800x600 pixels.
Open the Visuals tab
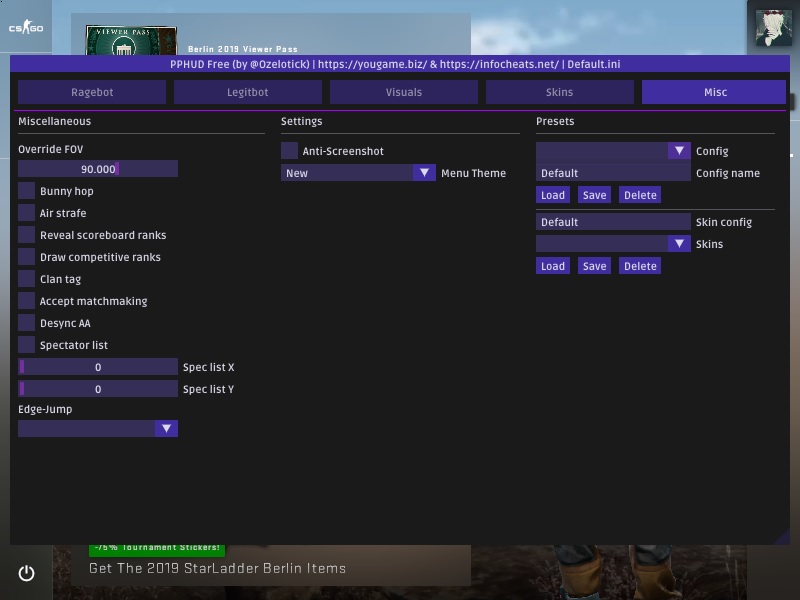click(x=404, y=92)
